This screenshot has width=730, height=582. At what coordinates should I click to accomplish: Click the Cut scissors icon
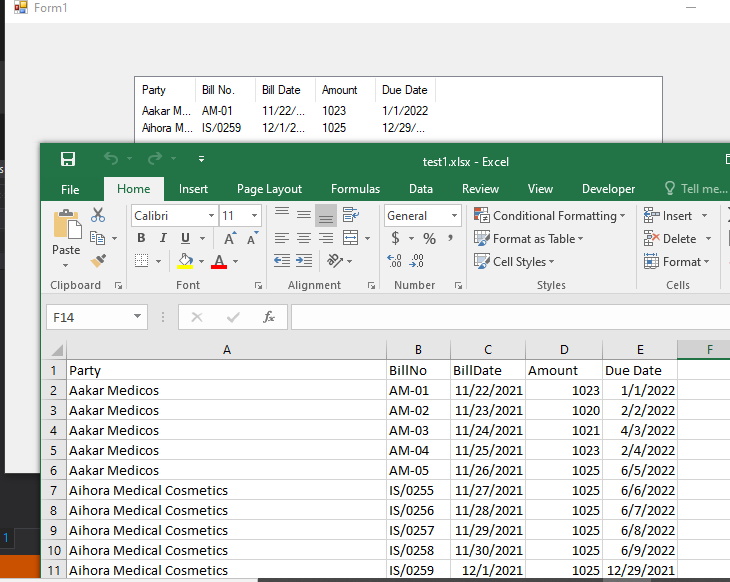click(x=98, y=215)
